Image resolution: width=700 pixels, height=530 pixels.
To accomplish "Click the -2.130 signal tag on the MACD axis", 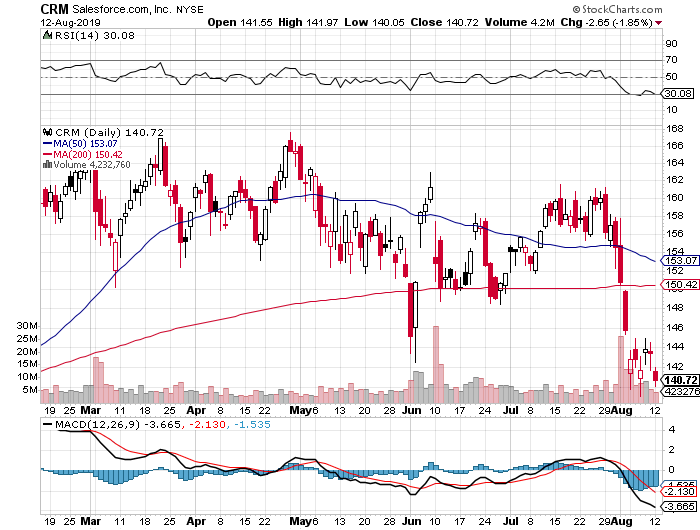I will 679,492.
